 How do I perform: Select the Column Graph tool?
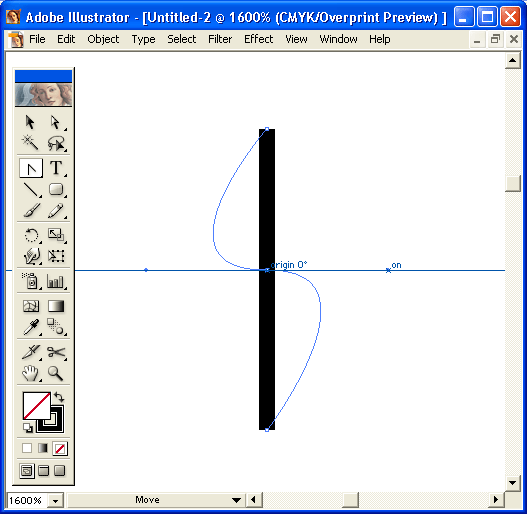click(x=56, y=281)
